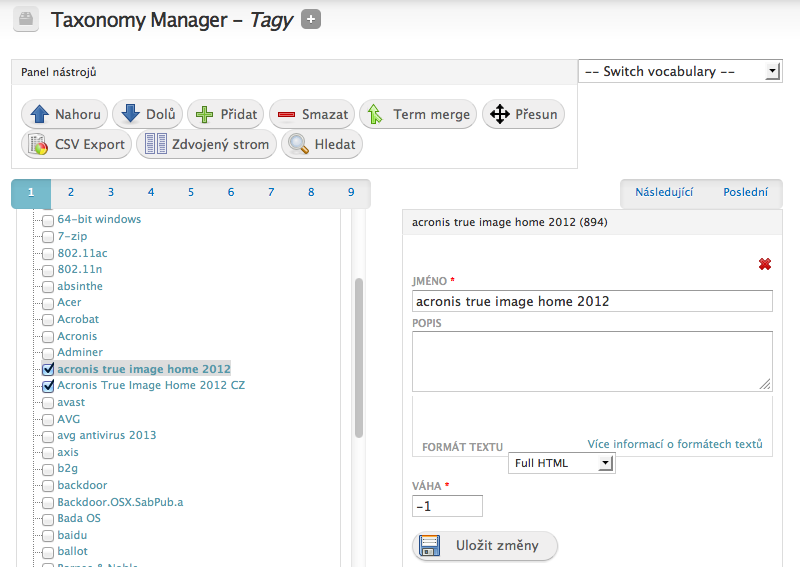
Task: Open the Acronis term link
Action: [77, 336]
